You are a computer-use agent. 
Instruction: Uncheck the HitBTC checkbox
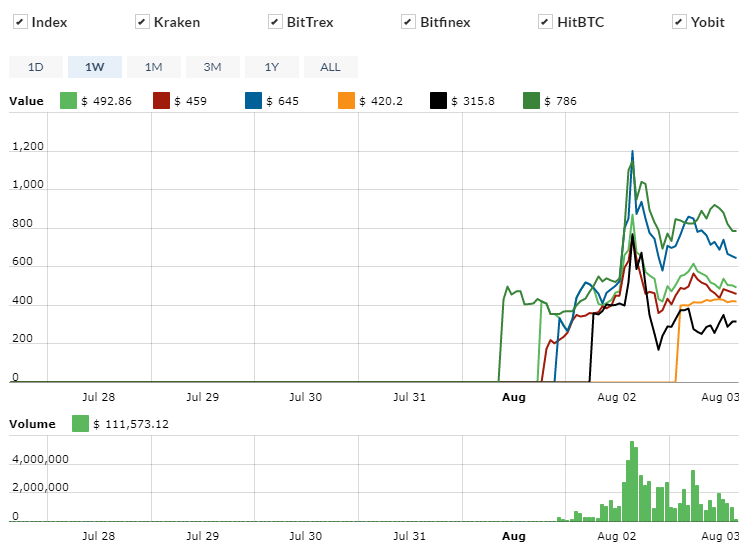pos(545,22)
